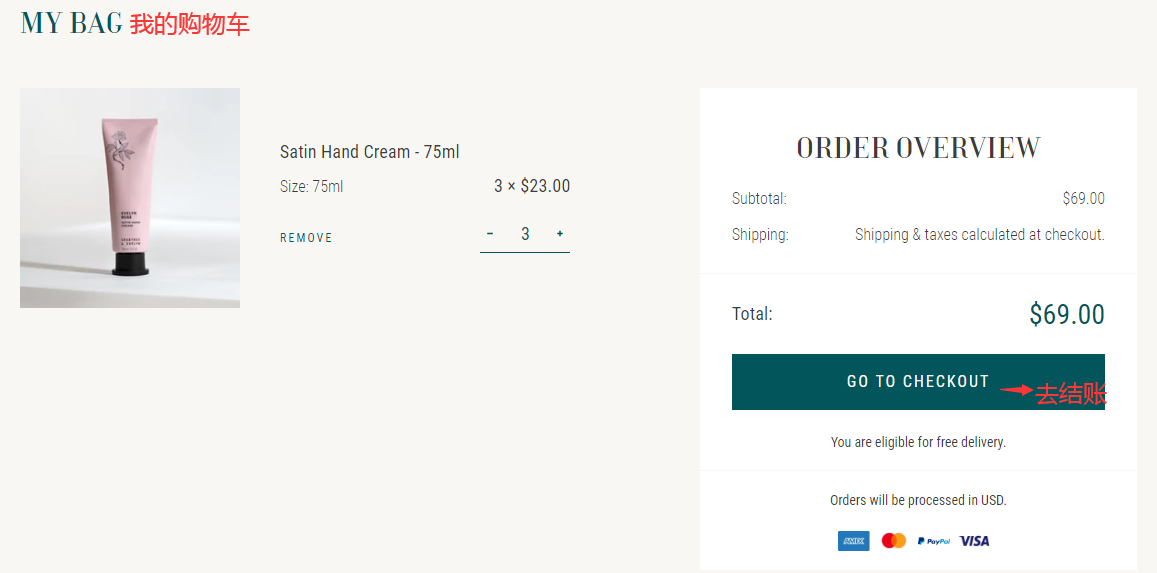The width and height of the screenshot is (1157, 573).
Task: Click the free delivery eligibility message
Action: pyautogui.click(x=918, y=442)
